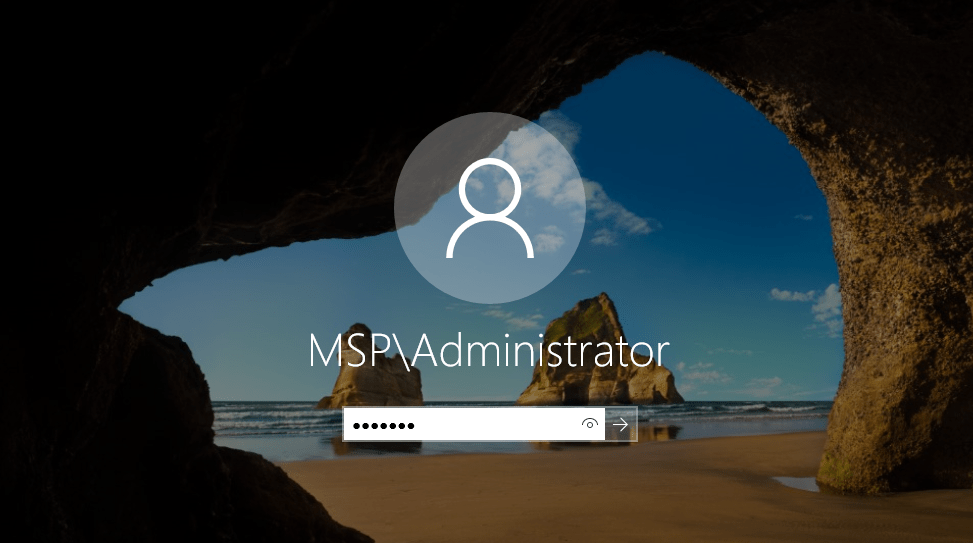
Task: Click the person silhouette profile picture
Action: [490, 208]
